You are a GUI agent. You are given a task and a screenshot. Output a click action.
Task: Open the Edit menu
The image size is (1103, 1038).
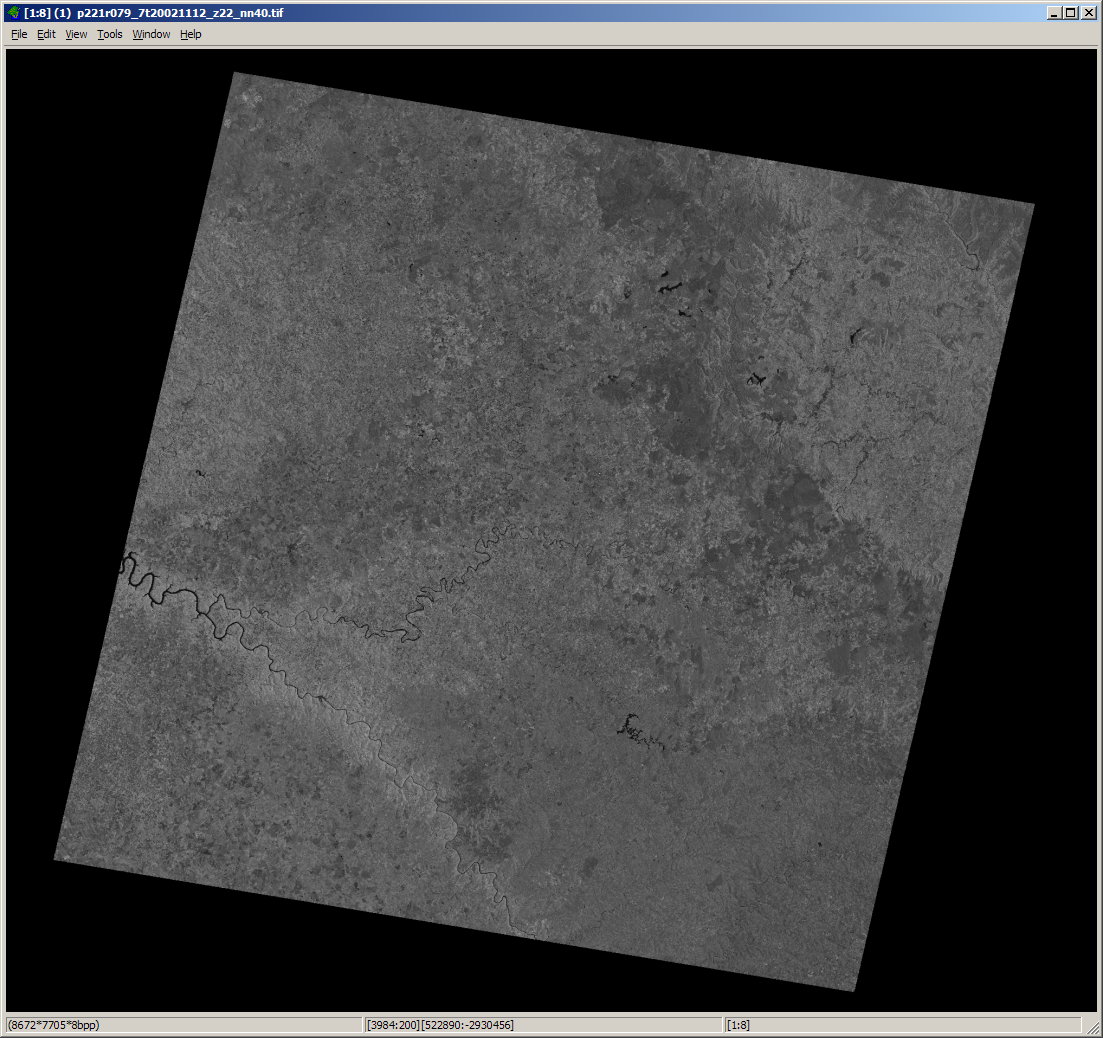coord(46,34)
